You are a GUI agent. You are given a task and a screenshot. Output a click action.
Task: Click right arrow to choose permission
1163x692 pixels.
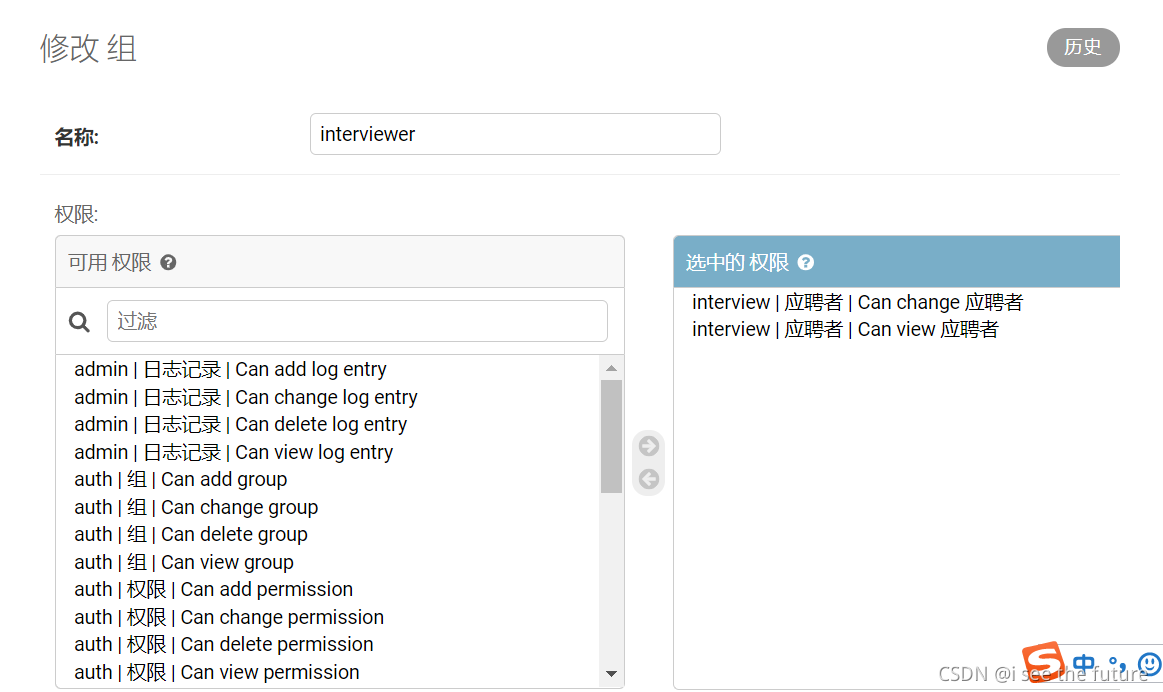click(x=649, y=446)
